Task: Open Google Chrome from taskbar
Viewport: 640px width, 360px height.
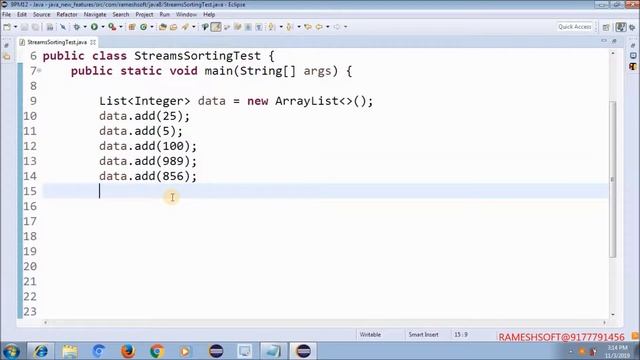Action: pyautogui.click(x=157, y=351)
